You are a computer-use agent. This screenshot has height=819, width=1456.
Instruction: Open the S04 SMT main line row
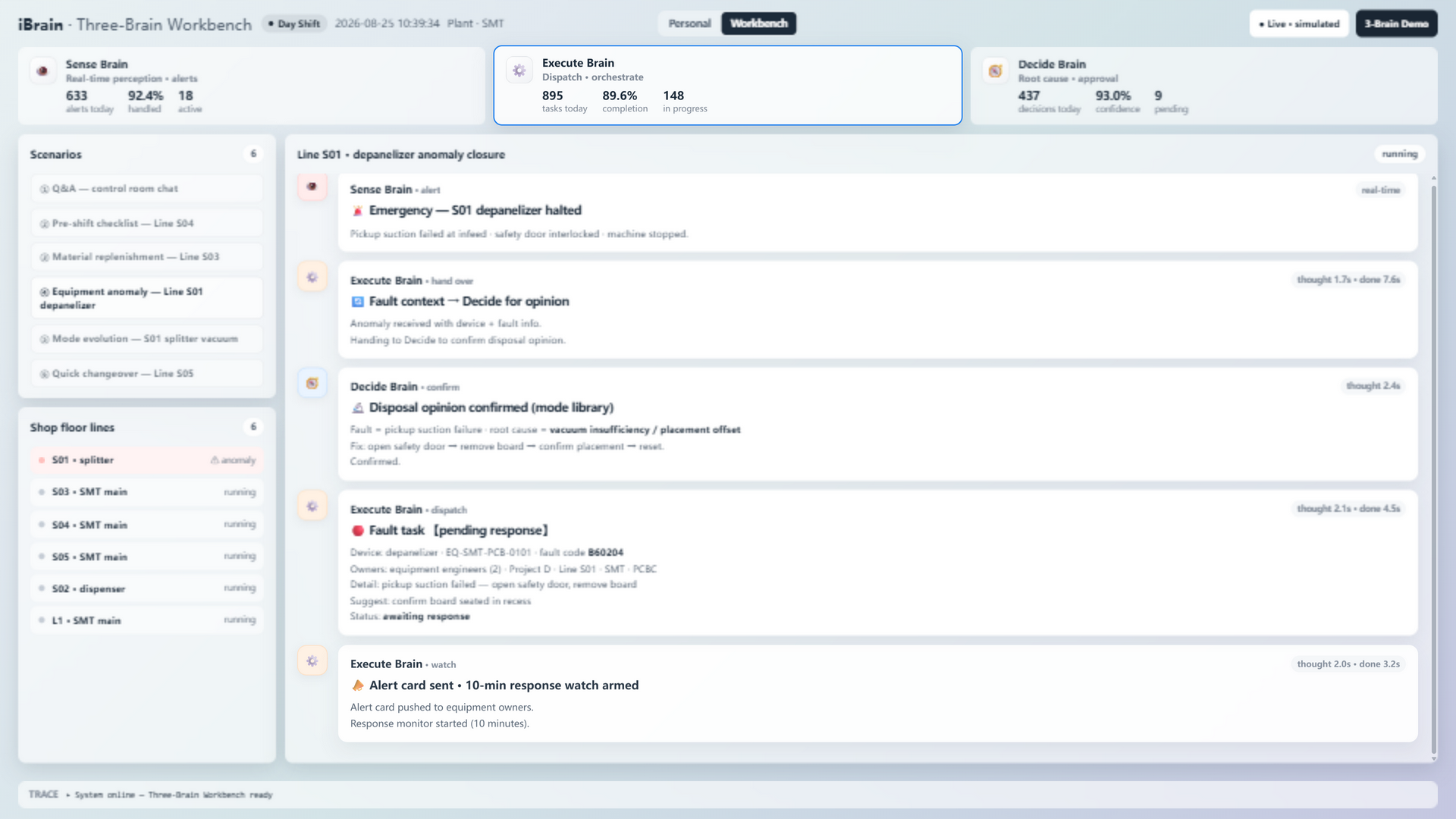147,525
